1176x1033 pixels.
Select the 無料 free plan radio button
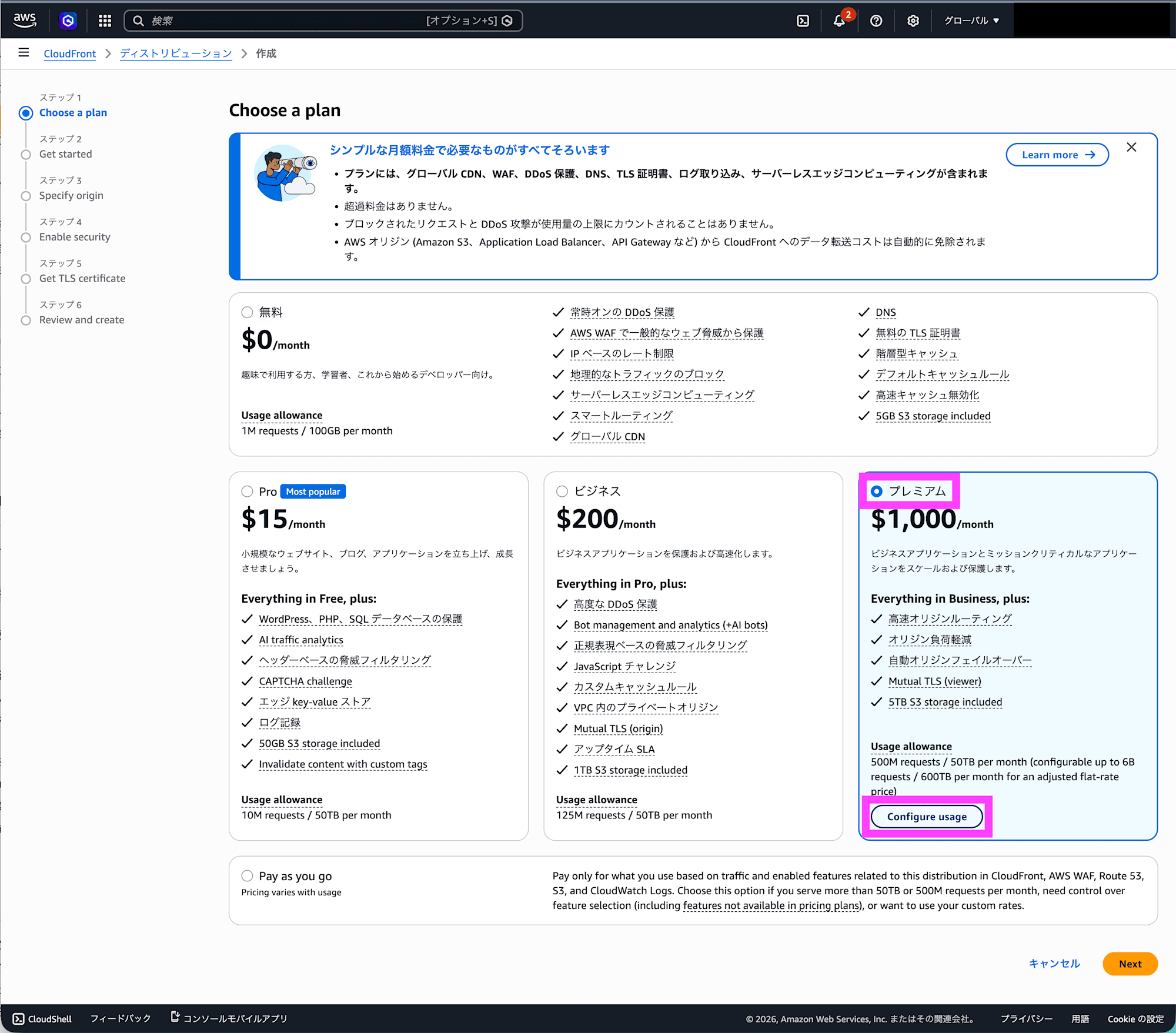(247, 312)
